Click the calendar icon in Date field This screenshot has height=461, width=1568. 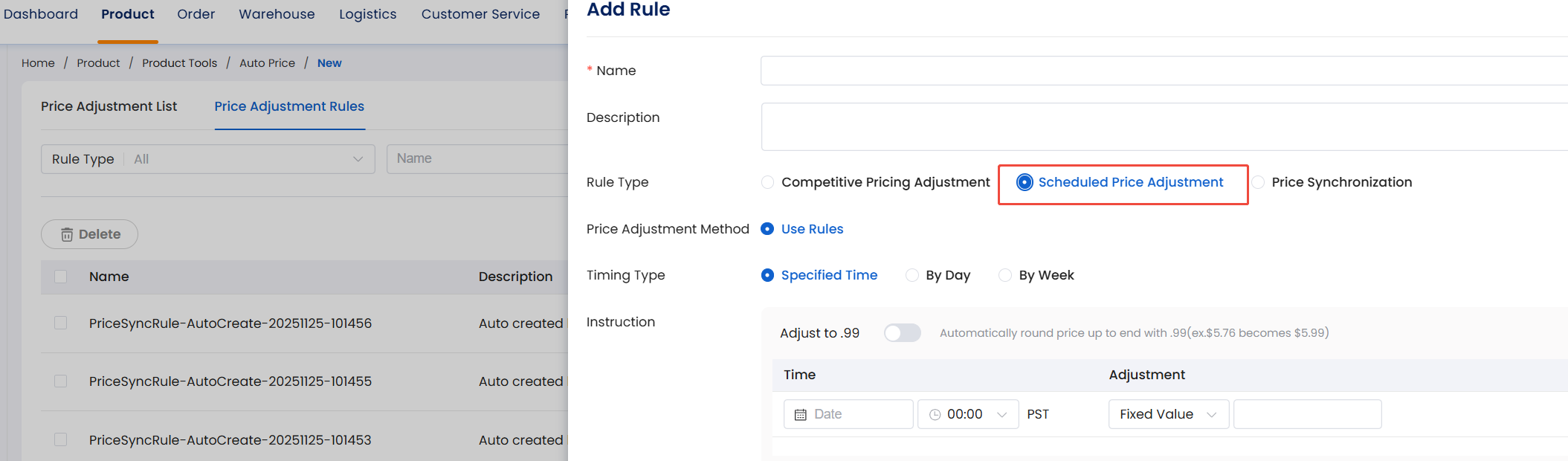point(800,415)
